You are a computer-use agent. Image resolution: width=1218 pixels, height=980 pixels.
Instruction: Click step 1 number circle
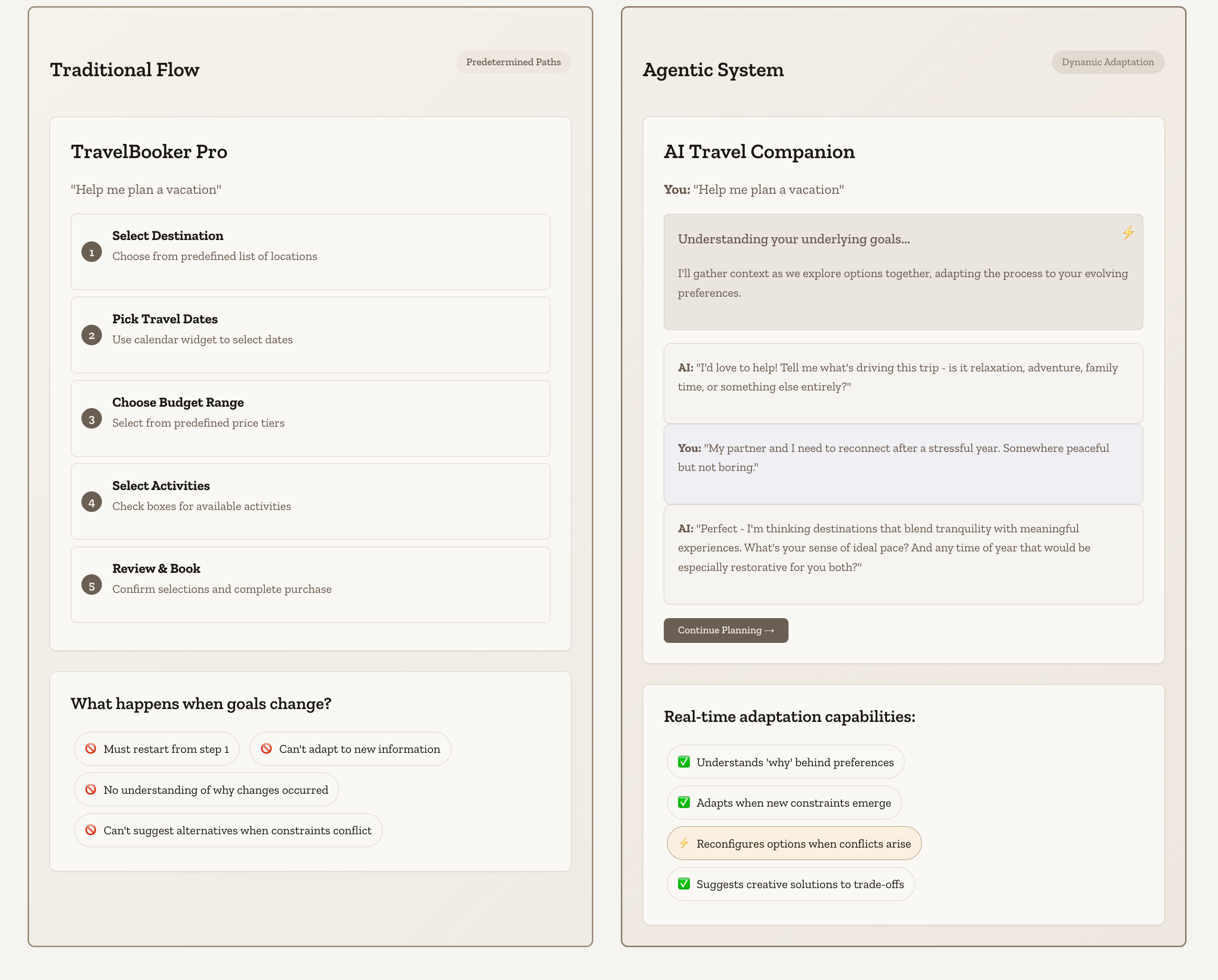pos(91,252)
